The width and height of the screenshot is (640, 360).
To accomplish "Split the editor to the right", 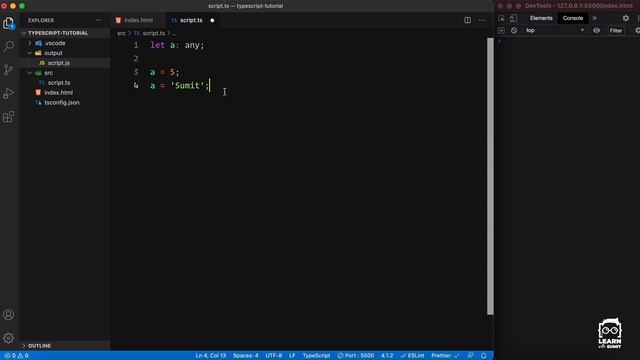I will point(467,20).
